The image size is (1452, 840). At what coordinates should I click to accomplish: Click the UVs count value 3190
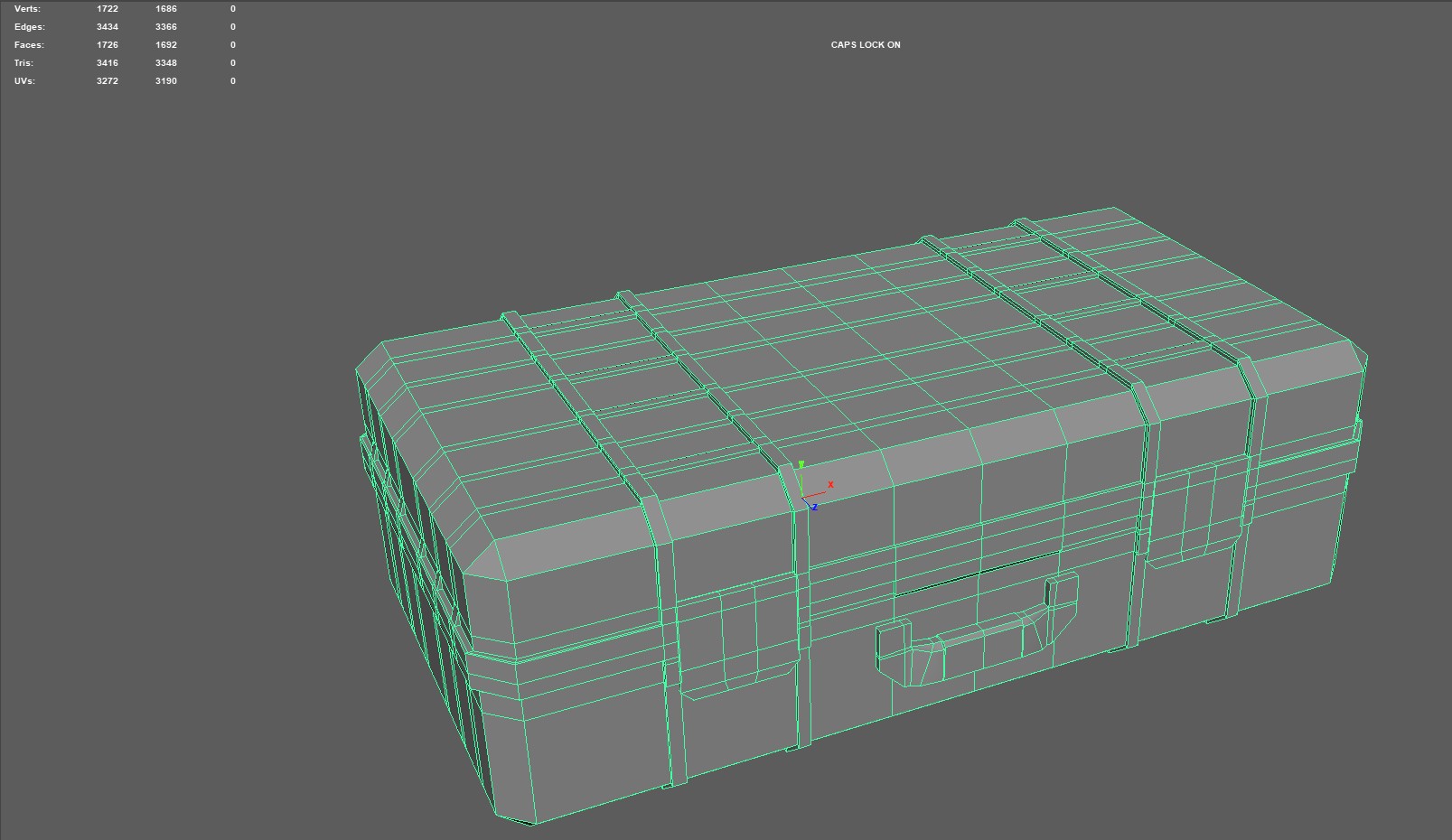166,81
